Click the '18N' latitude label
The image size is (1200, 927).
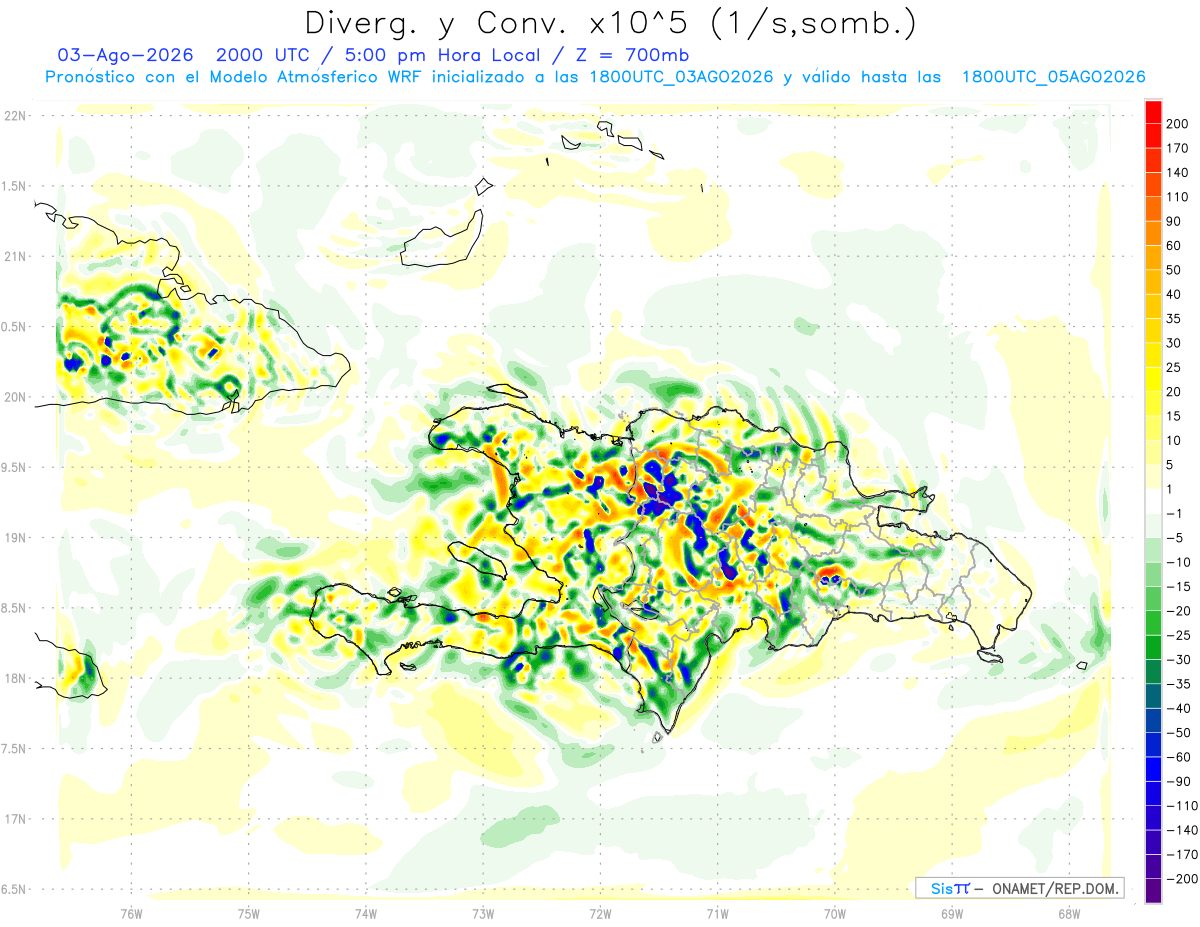tap(15, 678)
